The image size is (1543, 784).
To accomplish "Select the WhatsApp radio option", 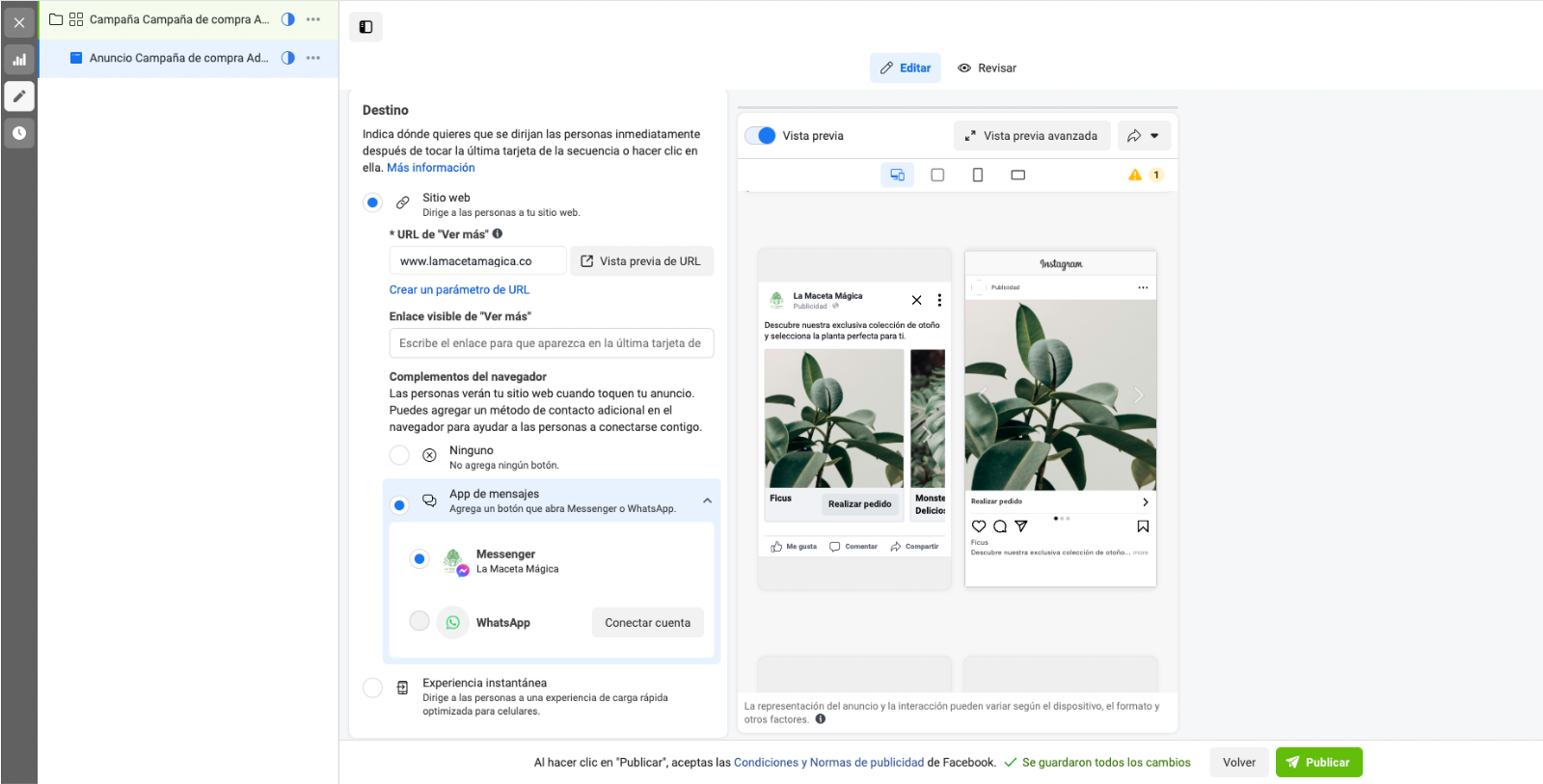I will [420, 621].
